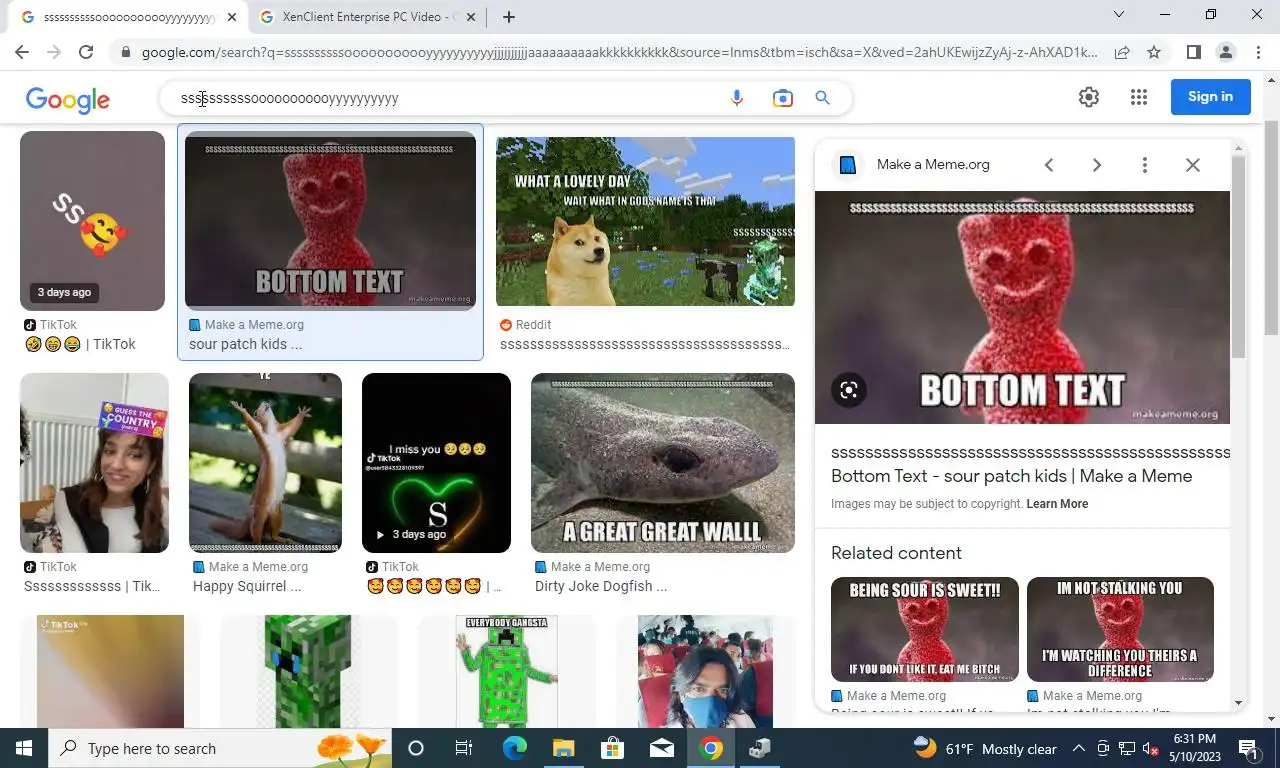The height and width of the screenshot is (768, 1280).
Task: Launch Microsoft Edge from the taskbar
Action: [514, 748]
